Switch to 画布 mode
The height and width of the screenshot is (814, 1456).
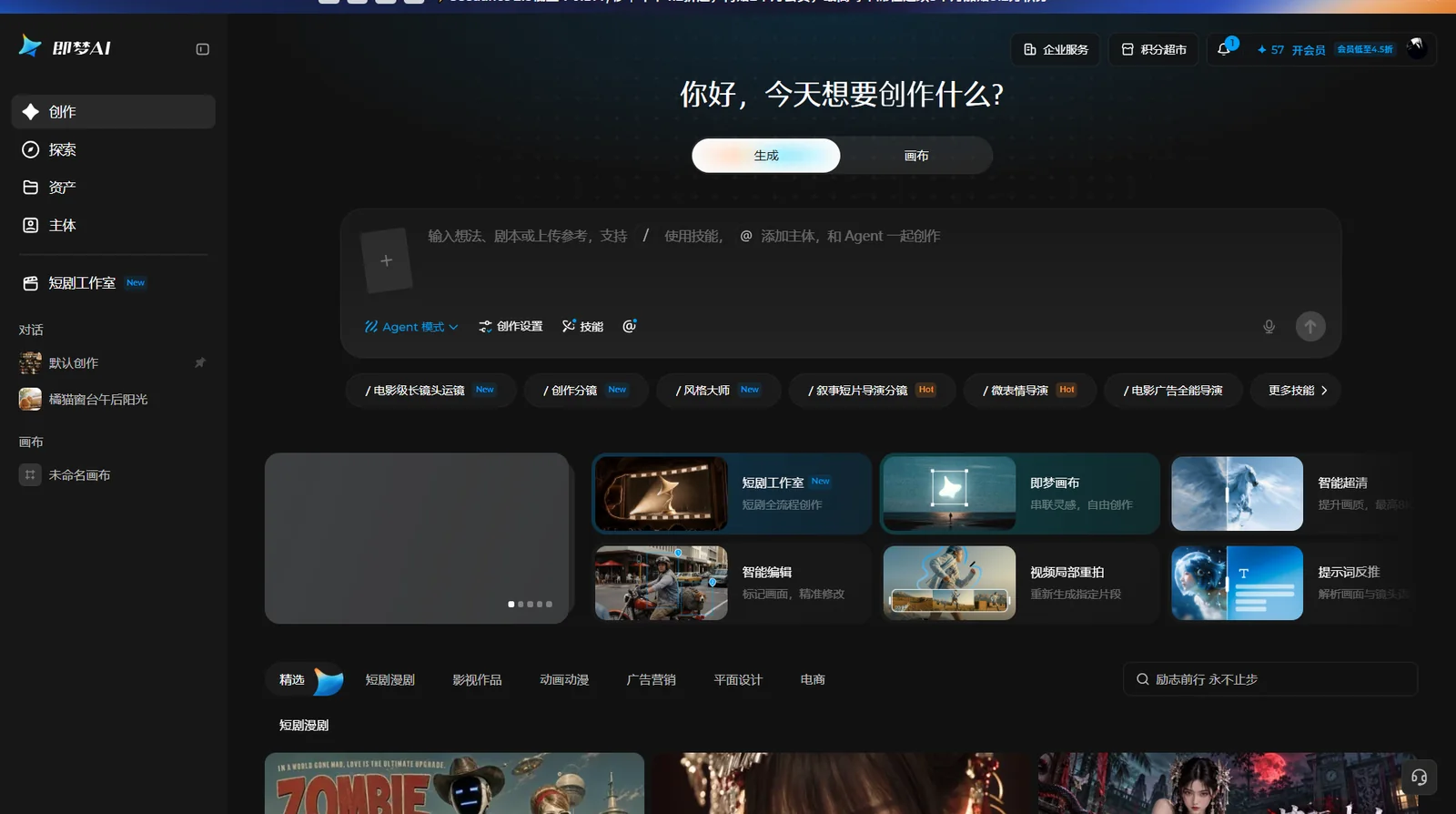click(x=916, y=156)
